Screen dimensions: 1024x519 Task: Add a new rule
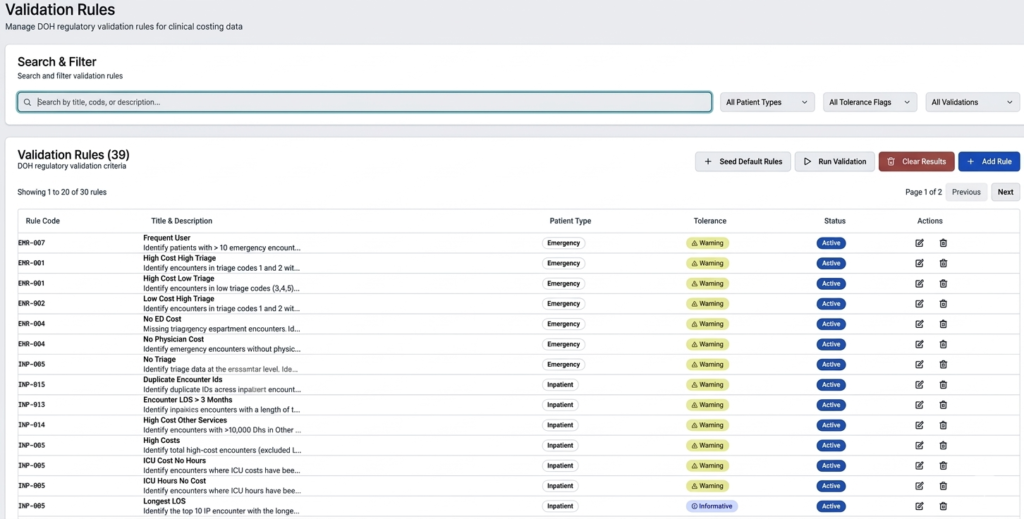click(x=989, y=161)
